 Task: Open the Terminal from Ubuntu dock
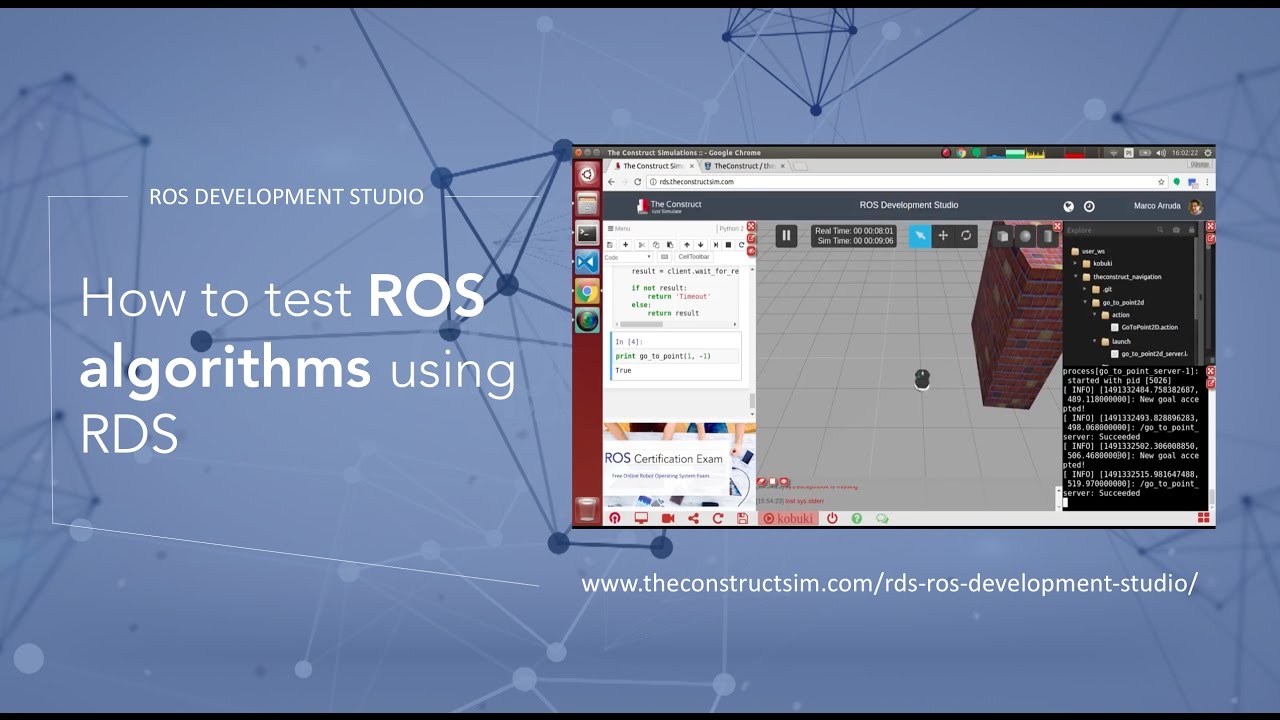coord(587,233)
